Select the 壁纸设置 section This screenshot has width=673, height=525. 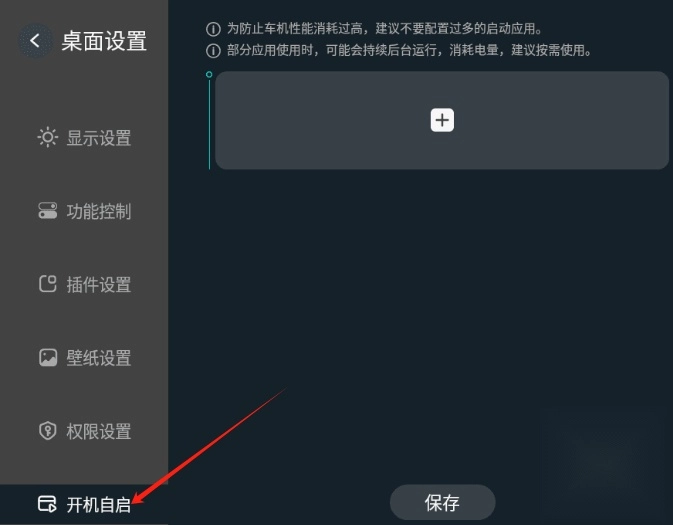(84, 358)
